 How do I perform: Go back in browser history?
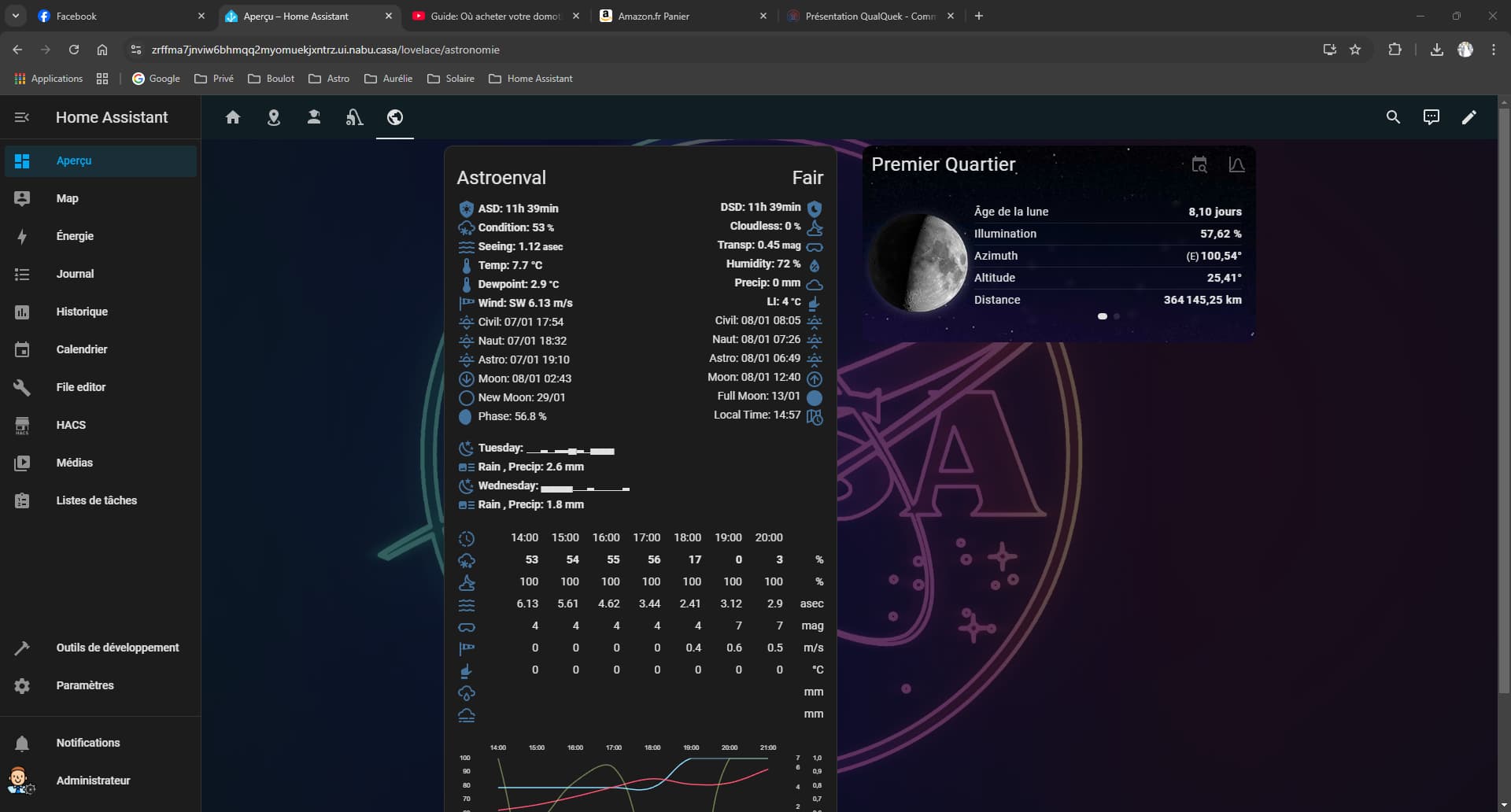click(17, 50)
